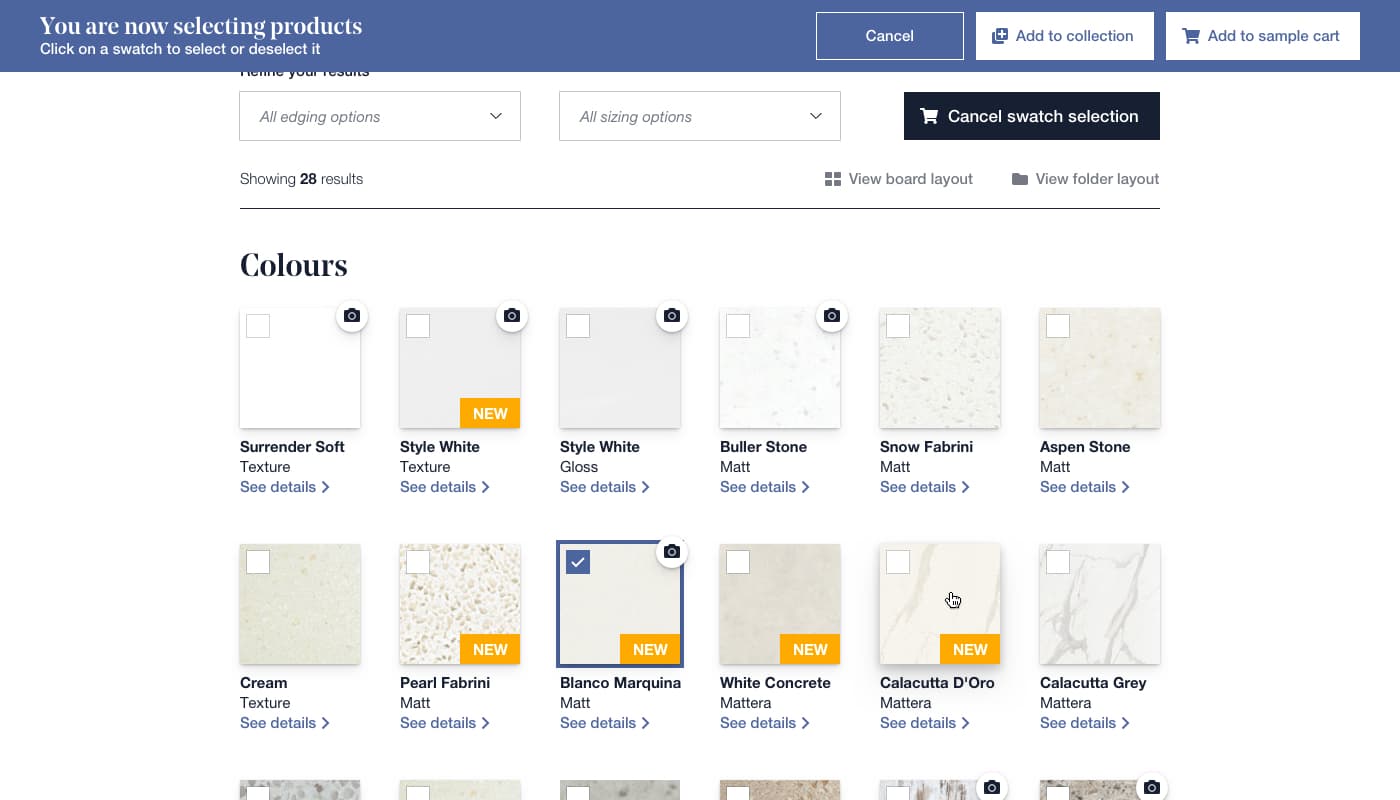The image size is (1400, 800).
Task: Switch to View folder layout
Action: tap(1085, 179)
